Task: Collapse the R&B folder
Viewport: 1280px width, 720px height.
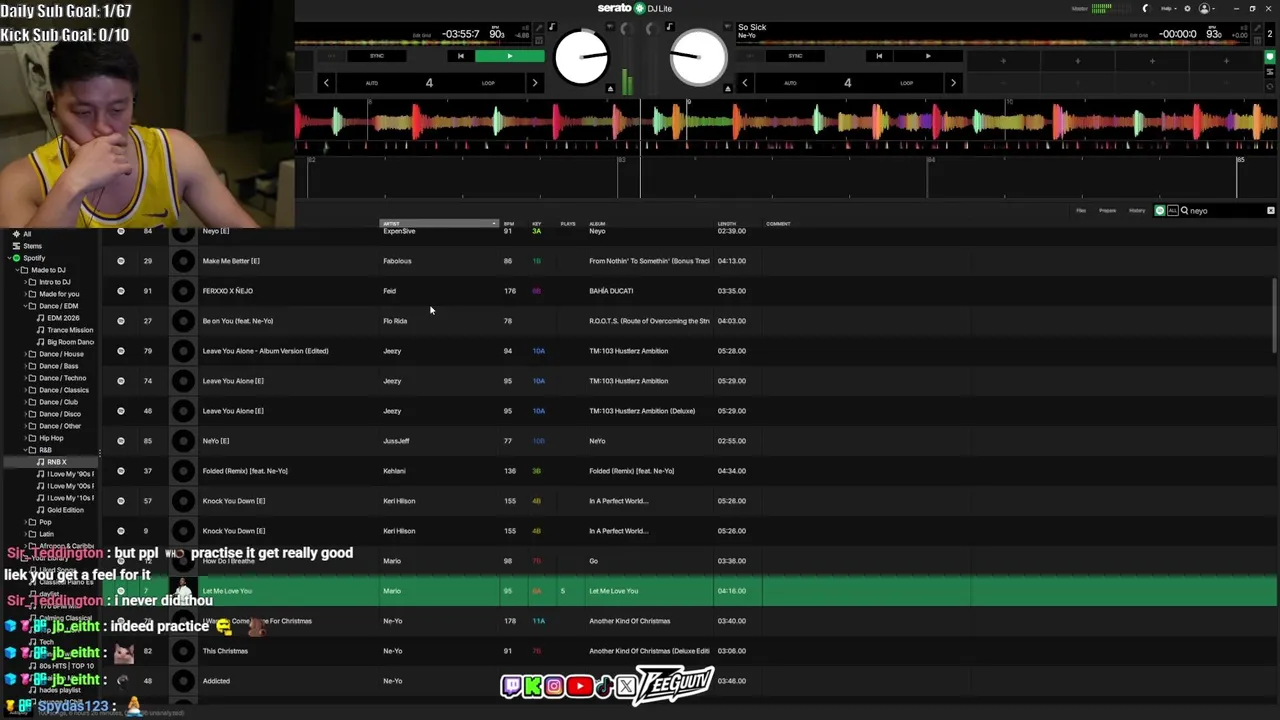Action: click(x=24, y=450)
